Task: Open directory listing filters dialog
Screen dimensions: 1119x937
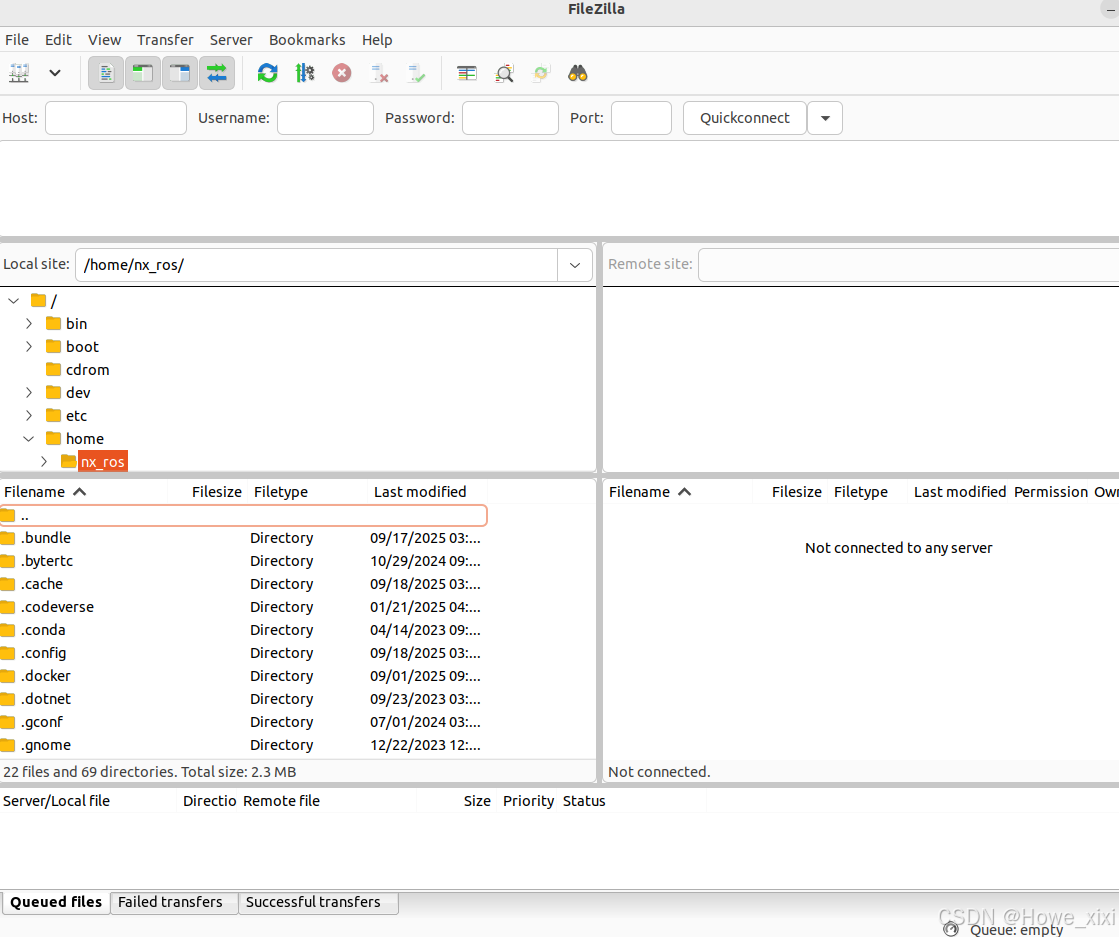Action: [x=467, y=73]
